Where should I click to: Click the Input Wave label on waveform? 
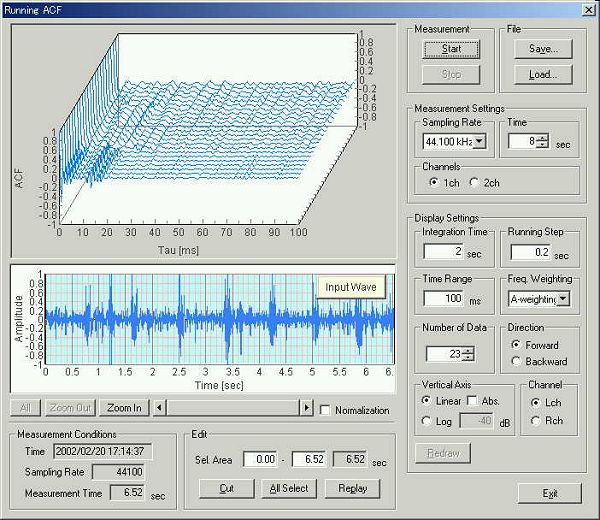351,287
